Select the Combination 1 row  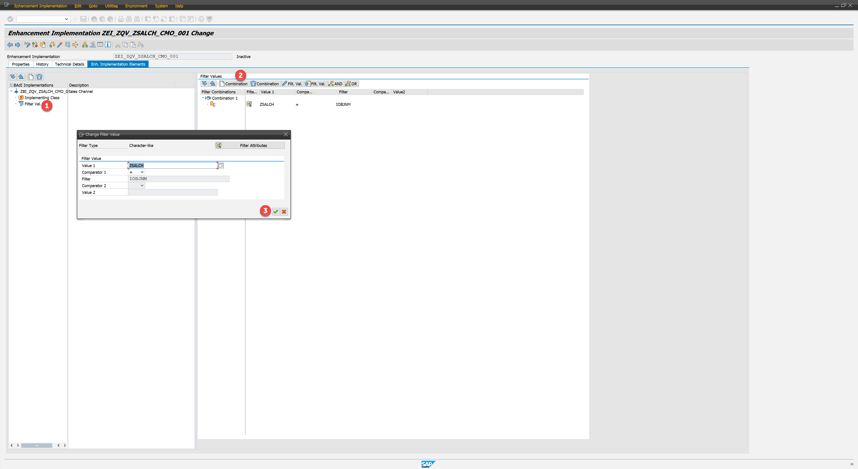pos(224,98)
